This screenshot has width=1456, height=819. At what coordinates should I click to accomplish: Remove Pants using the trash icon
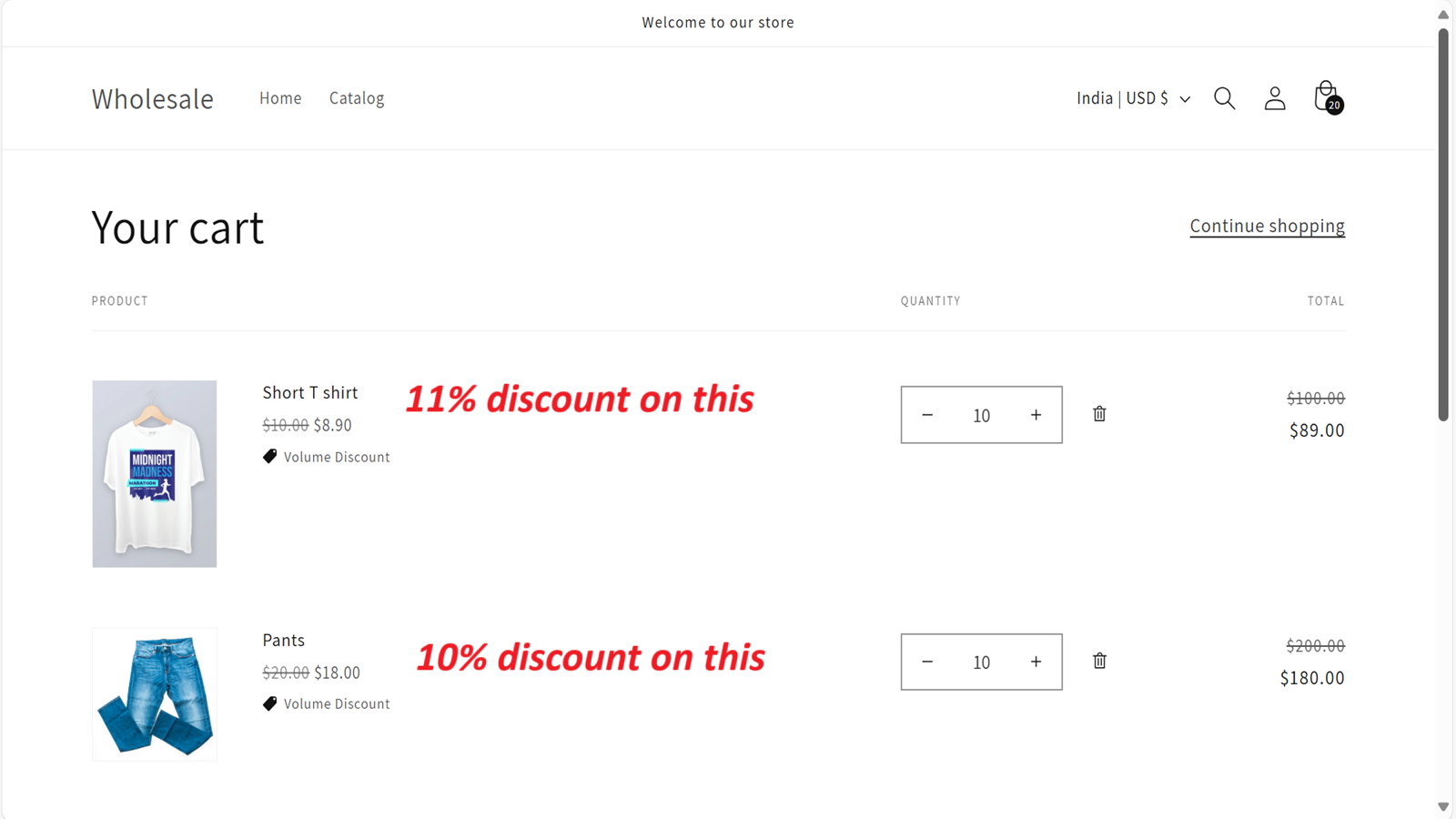click(1099, 661)
